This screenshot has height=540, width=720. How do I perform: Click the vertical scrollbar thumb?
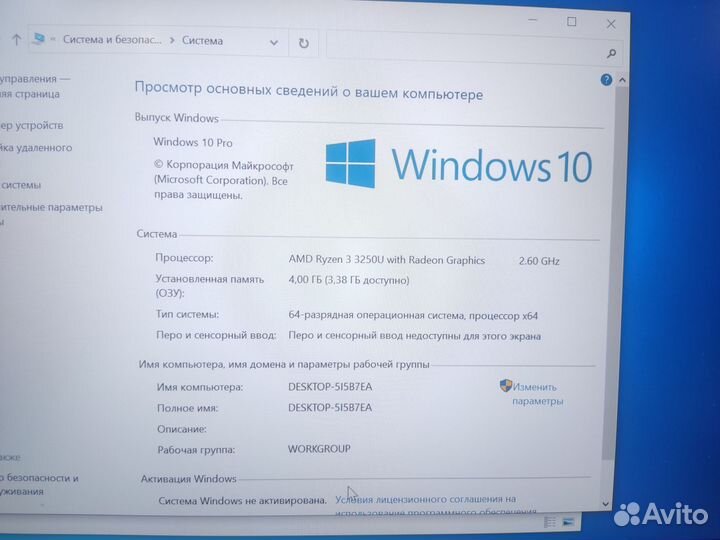click(614, 273)
